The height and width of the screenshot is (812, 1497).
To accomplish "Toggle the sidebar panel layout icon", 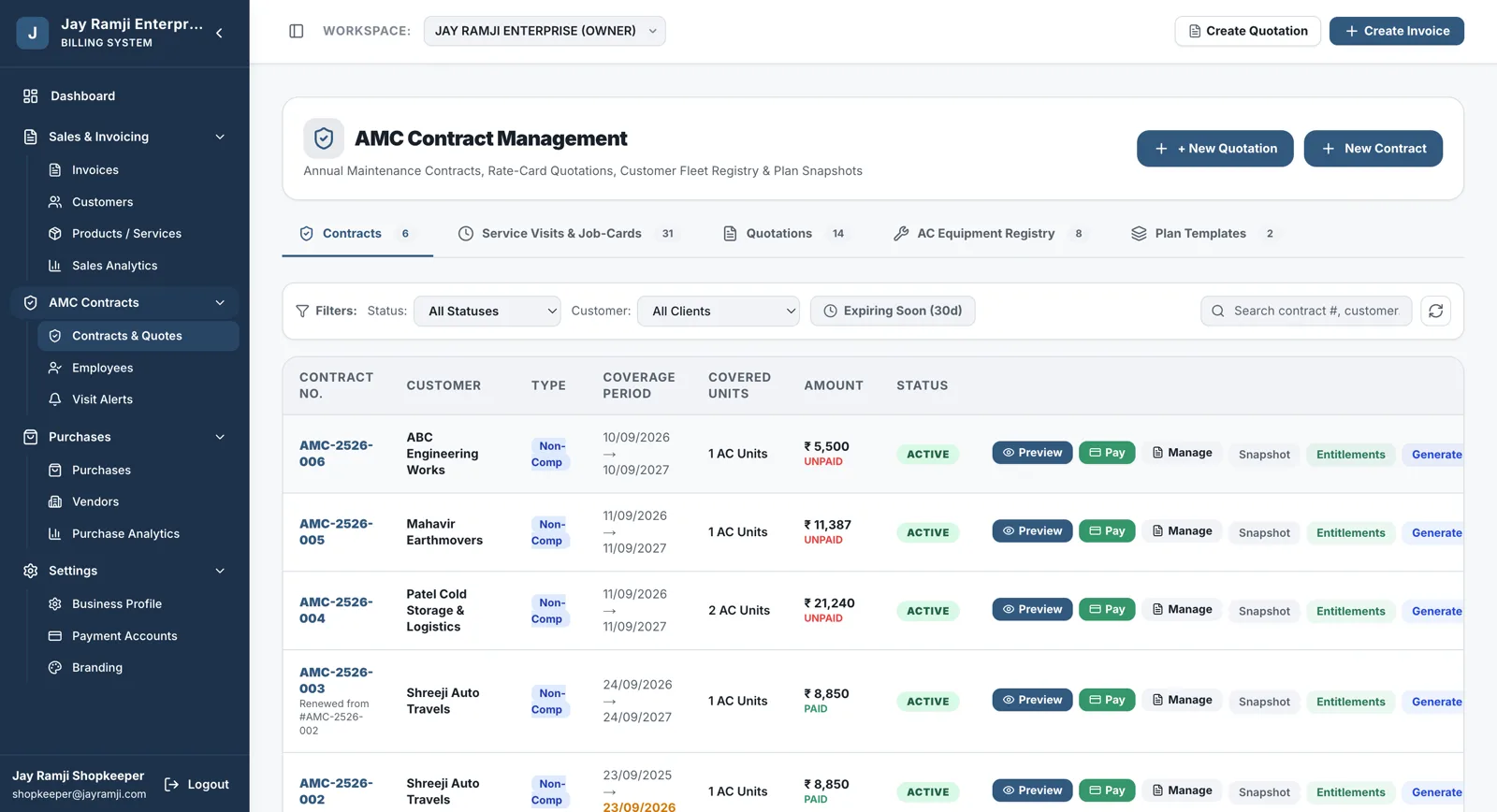I will [x=297, y=31].
